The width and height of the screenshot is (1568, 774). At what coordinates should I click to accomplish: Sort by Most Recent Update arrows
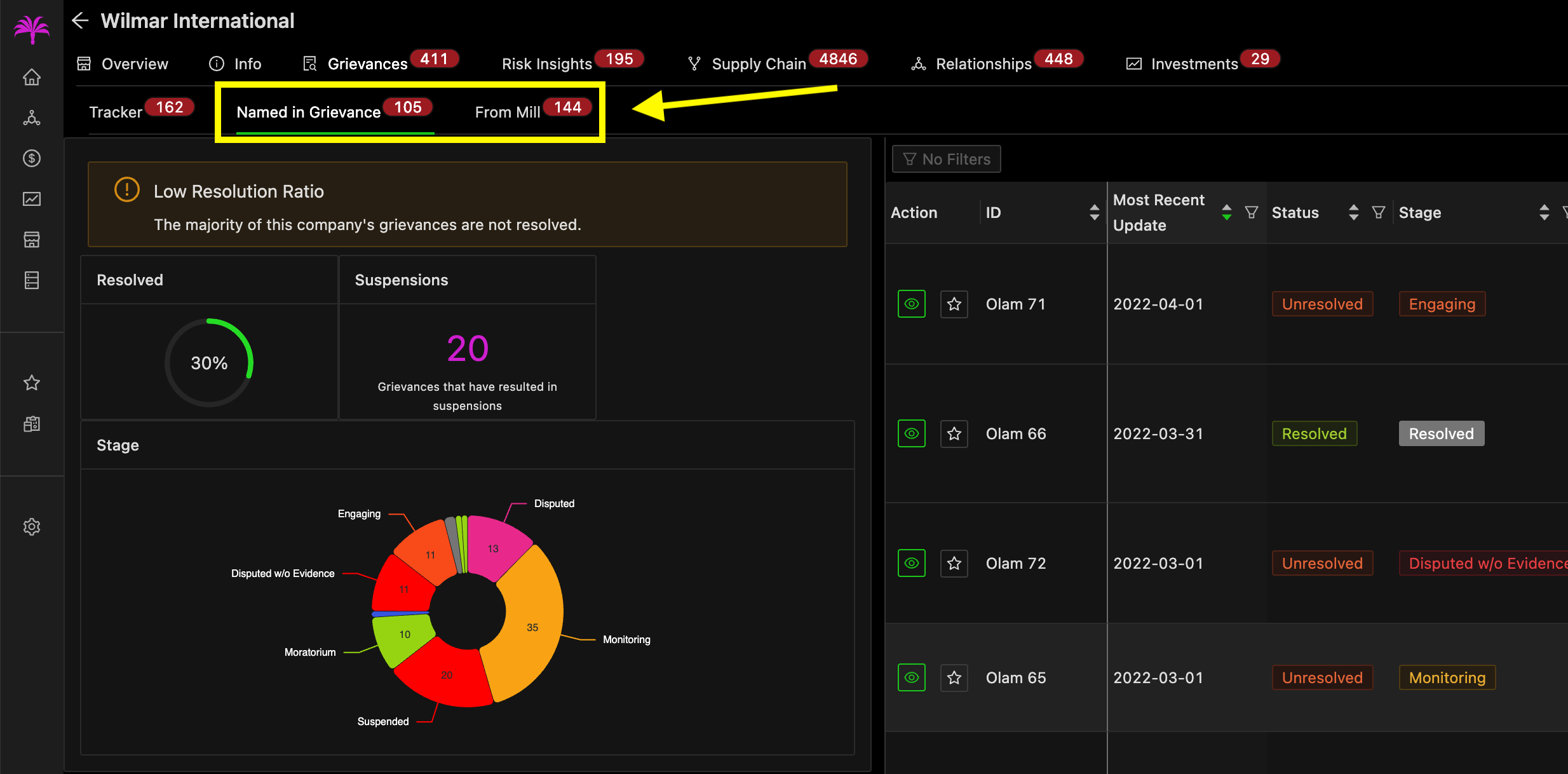point(1227,212)
